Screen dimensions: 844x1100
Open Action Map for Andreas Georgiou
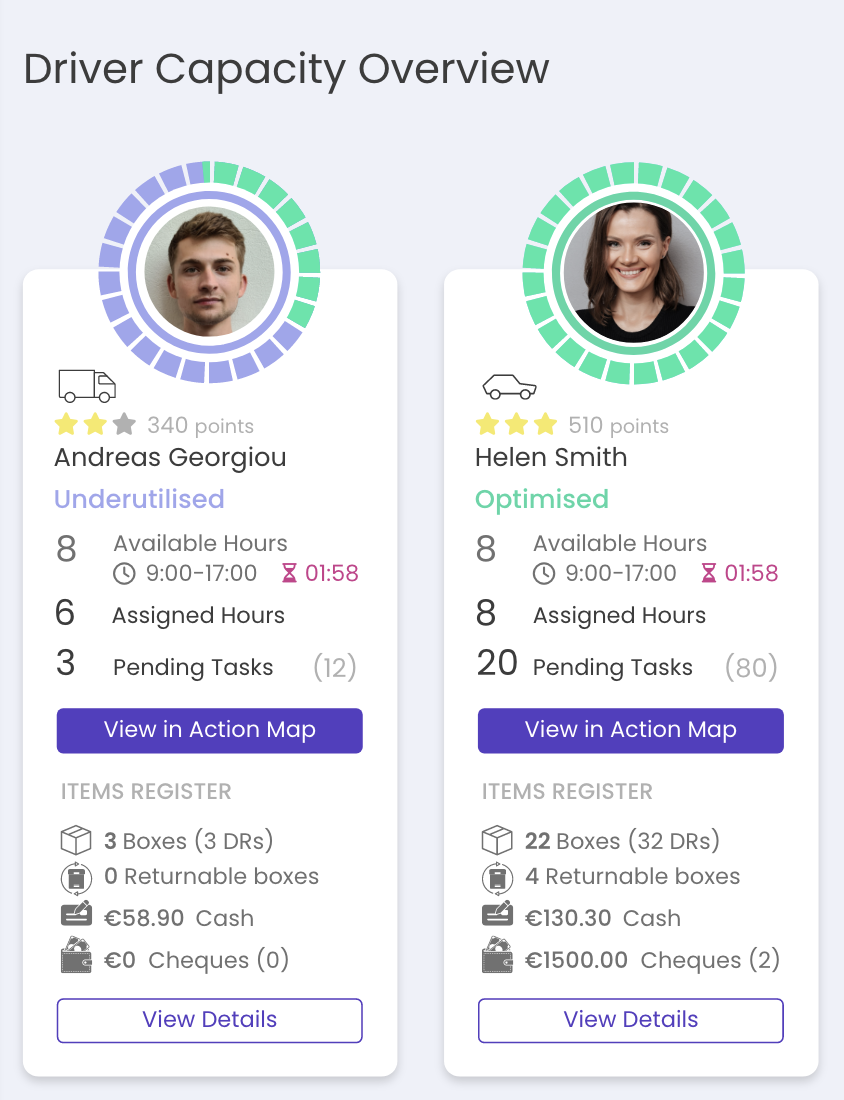coord(210,730)
